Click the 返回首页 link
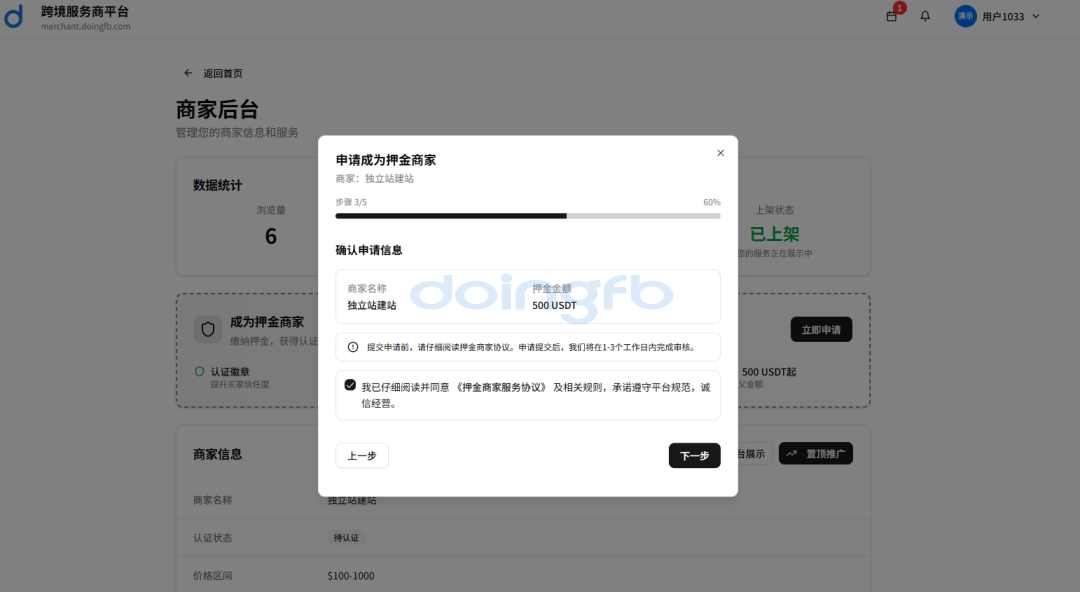The width and height of the screenshot is (1080, 592). pyautogui.click(x=222, y=73)
